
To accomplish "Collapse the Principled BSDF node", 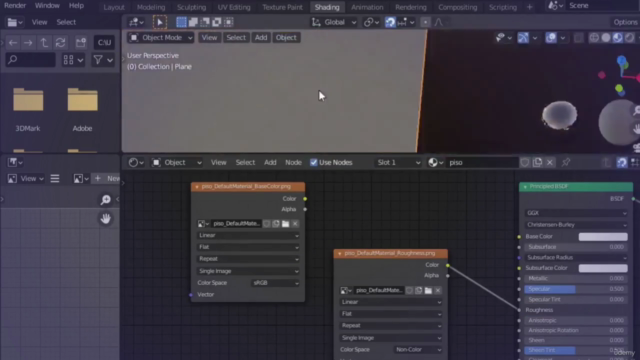I will [525, 187].
